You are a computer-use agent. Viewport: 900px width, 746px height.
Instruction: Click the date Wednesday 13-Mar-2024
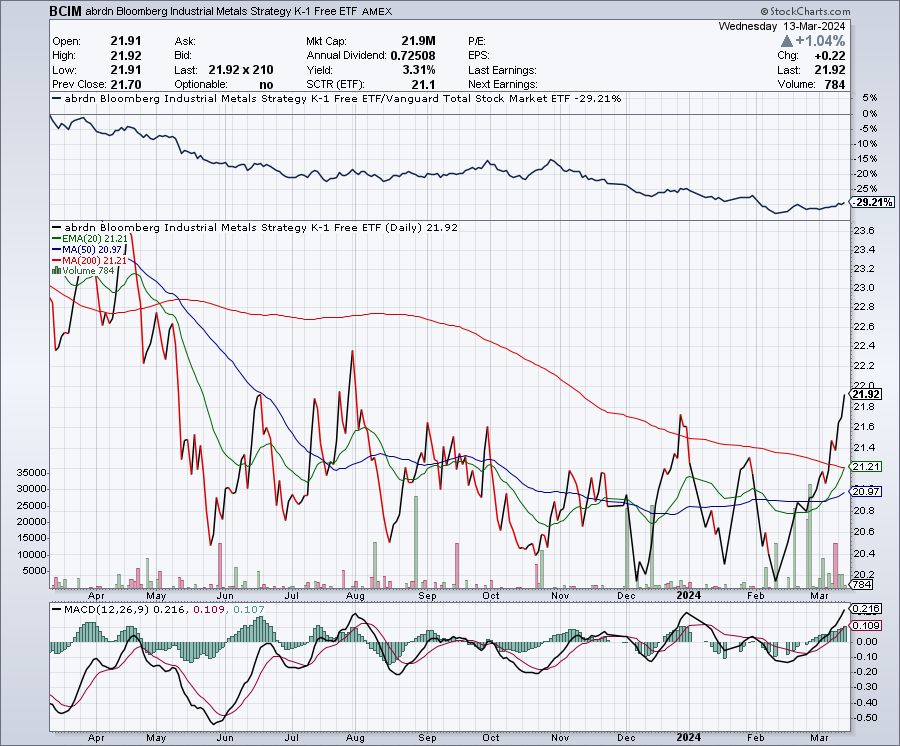point(782,26)
